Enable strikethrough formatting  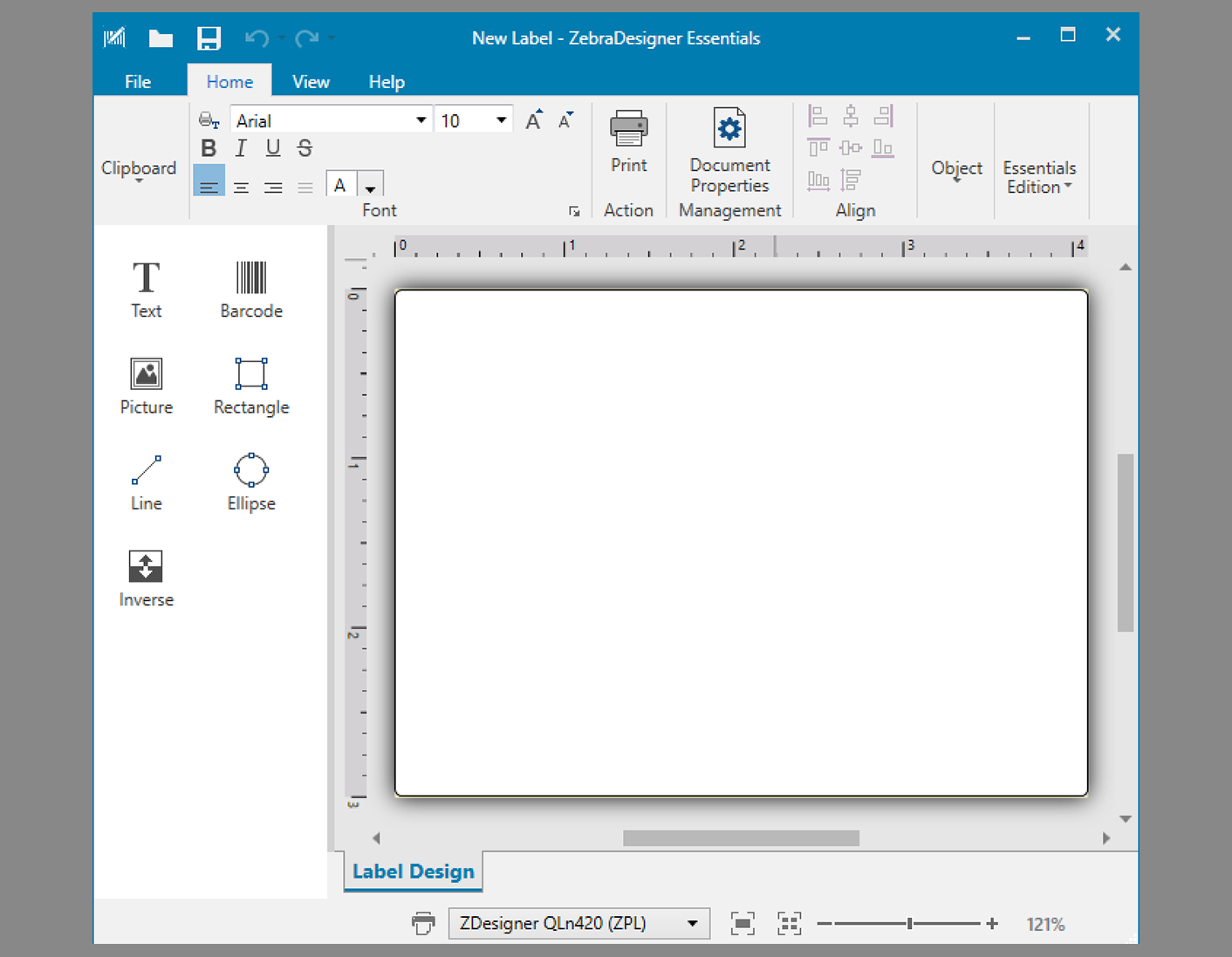click(305, 148)
